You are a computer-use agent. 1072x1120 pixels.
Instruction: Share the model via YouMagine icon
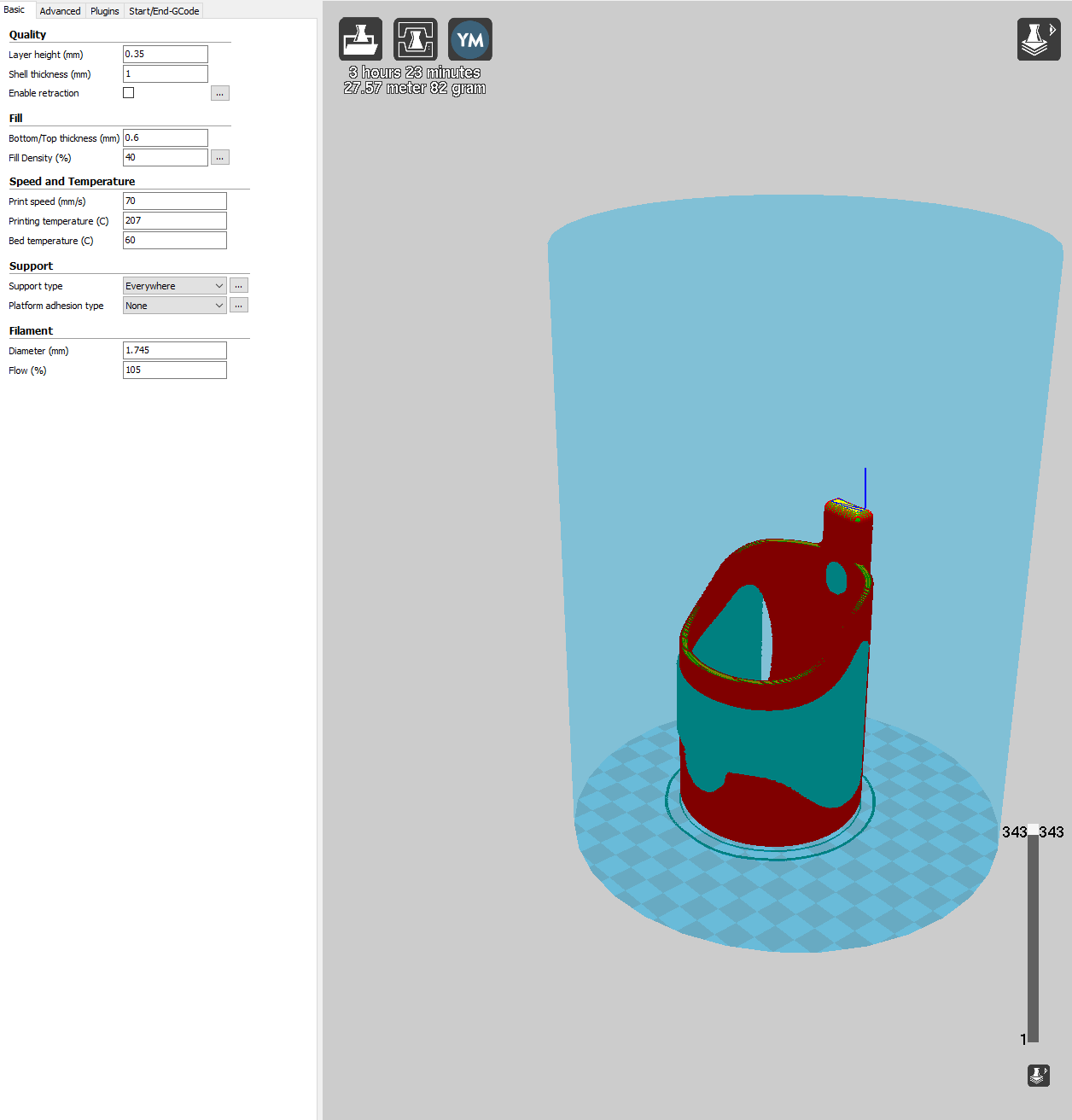pyautogui.click(x=469, y=38)
